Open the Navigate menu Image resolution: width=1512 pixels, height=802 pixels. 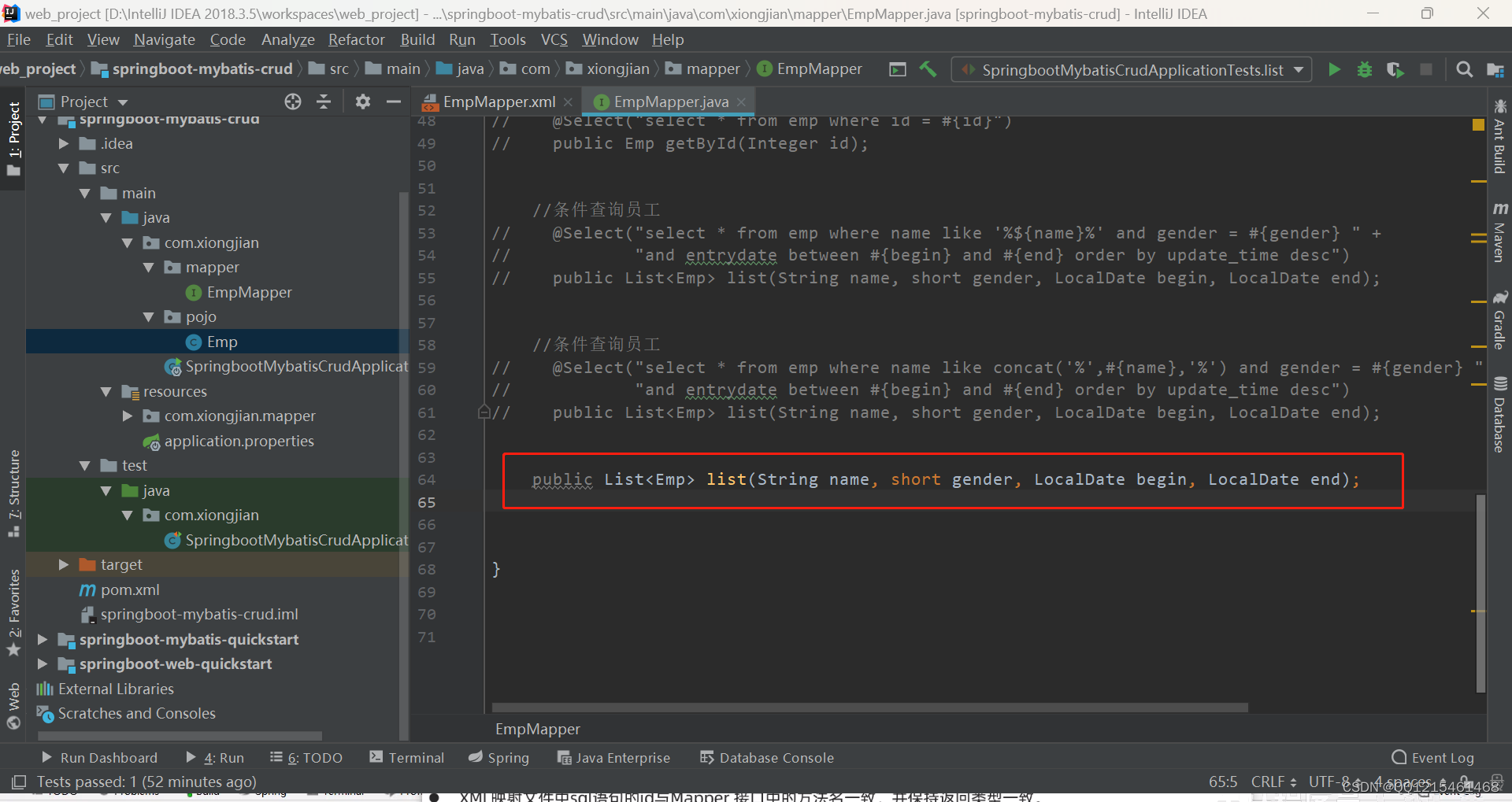pyautogui.click(x=165, y=39)
